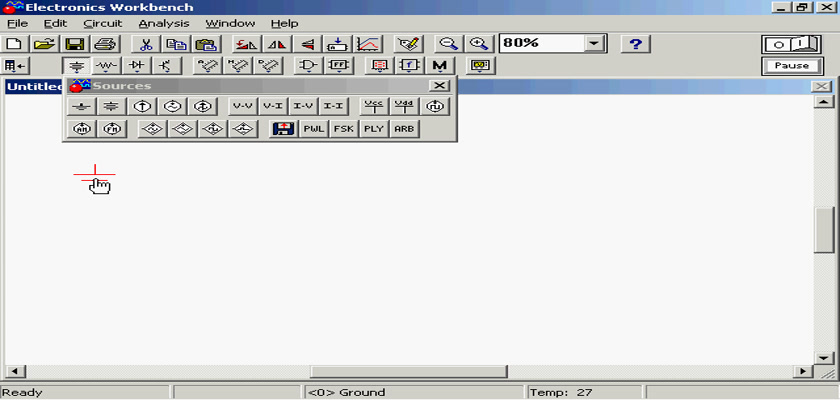Viewport: 840px width, 400px height.
Task: Close the Sources palette
Action: (x=439, y=86)
